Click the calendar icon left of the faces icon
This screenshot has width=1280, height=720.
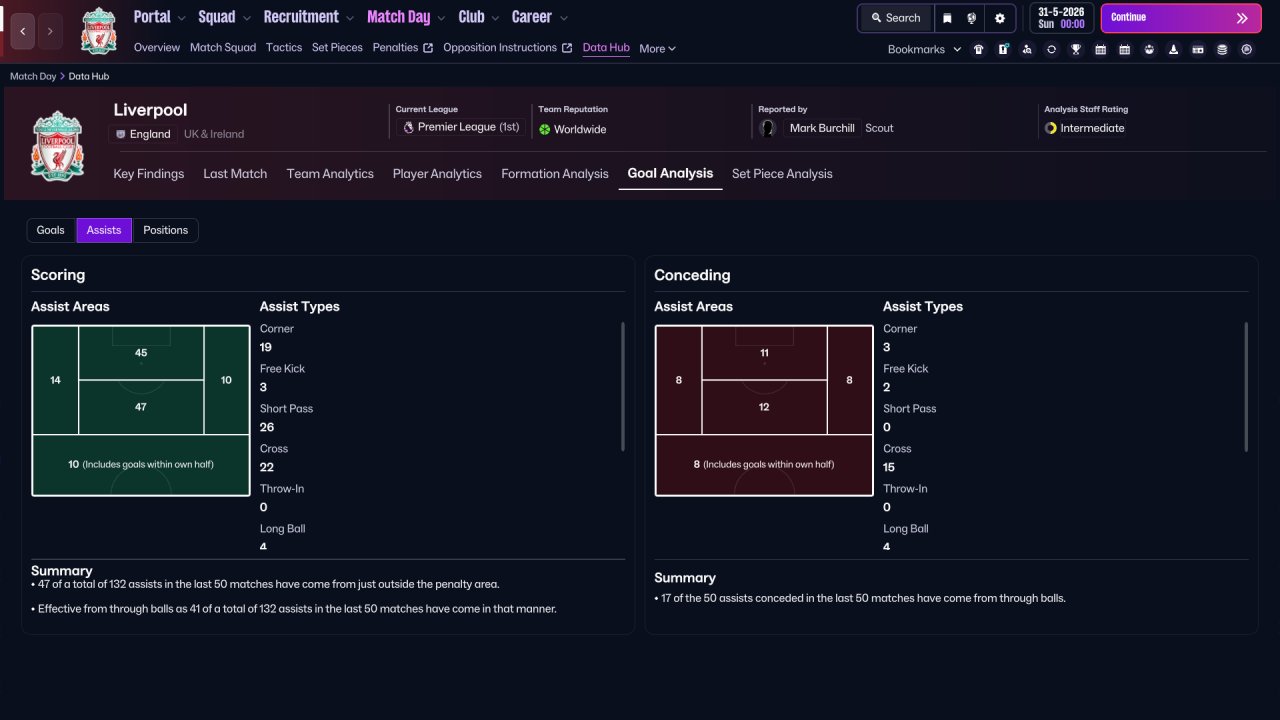(x=1124, y=49)
